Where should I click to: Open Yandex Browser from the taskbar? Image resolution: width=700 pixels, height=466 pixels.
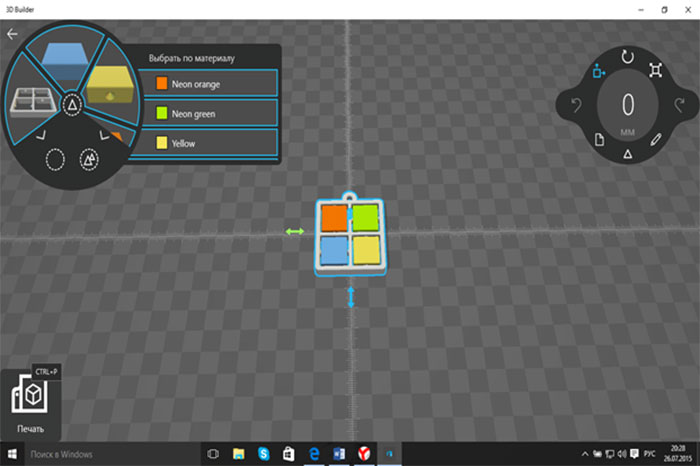pyautogui.click(x=364, y=454)
